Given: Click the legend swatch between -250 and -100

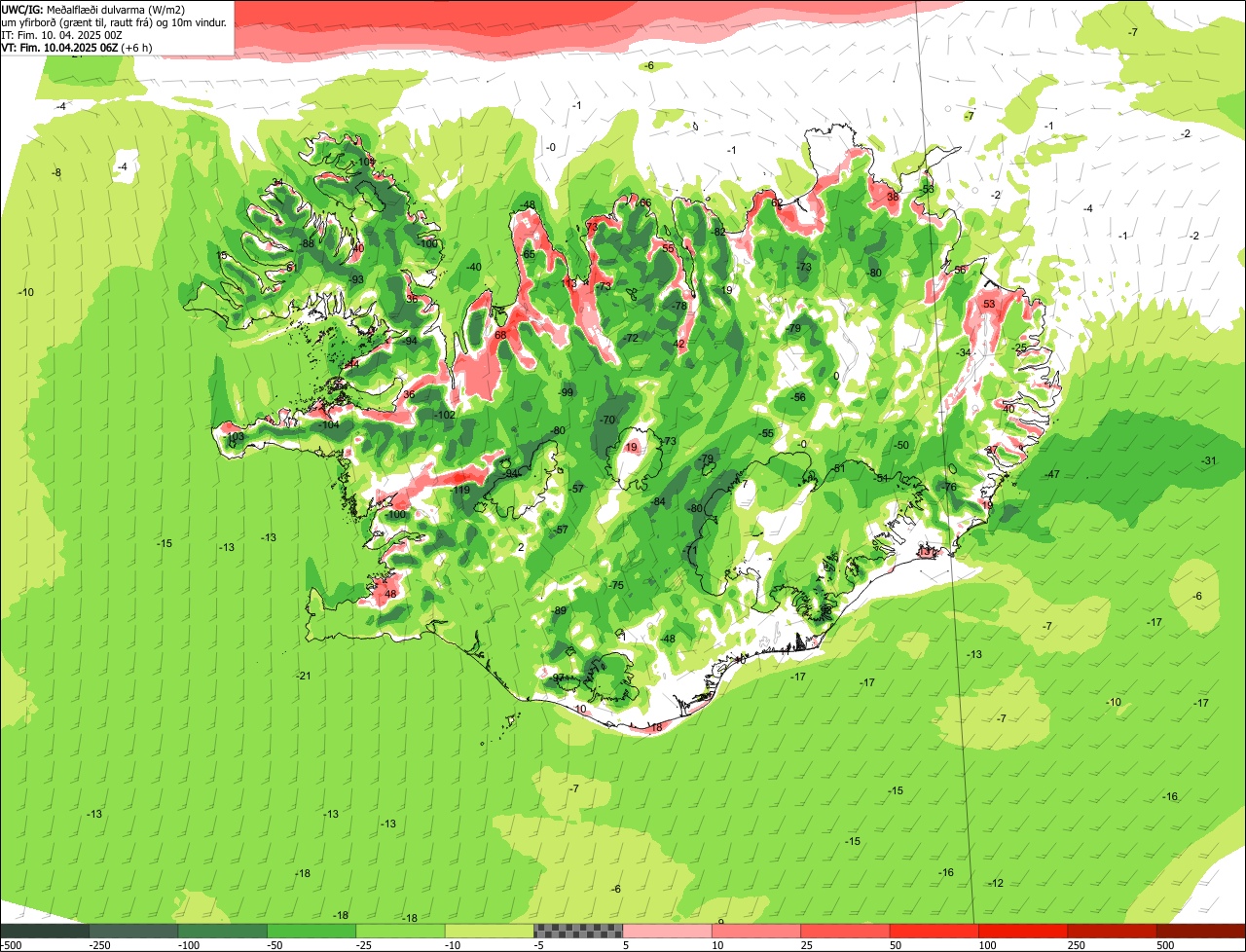Looking at the screenshot, I should coord(134,932).
